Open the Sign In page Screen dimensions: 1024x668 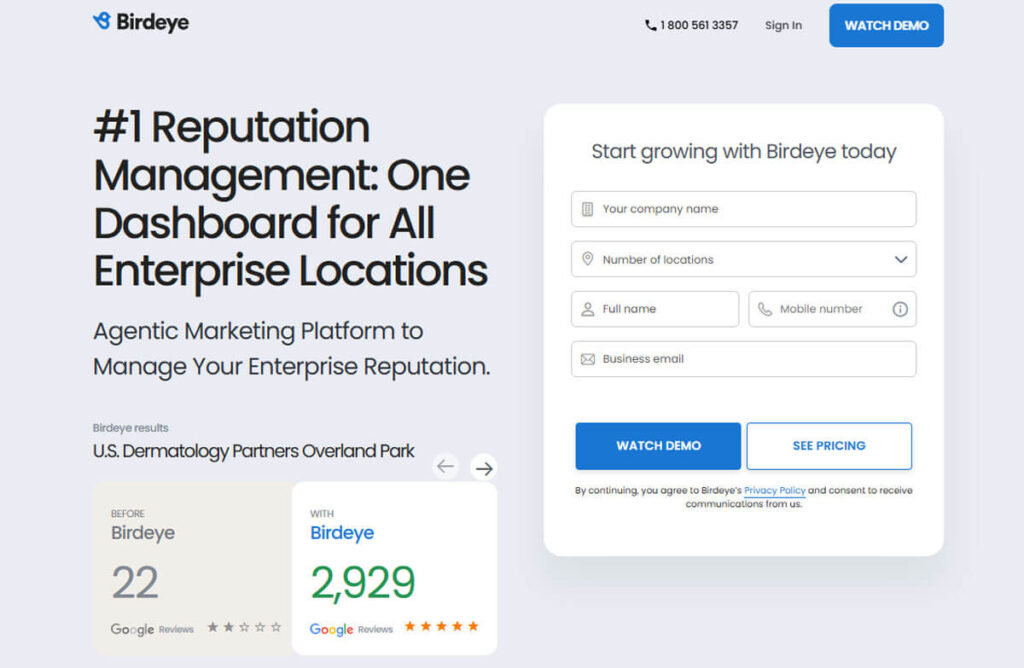coord(783,26)
